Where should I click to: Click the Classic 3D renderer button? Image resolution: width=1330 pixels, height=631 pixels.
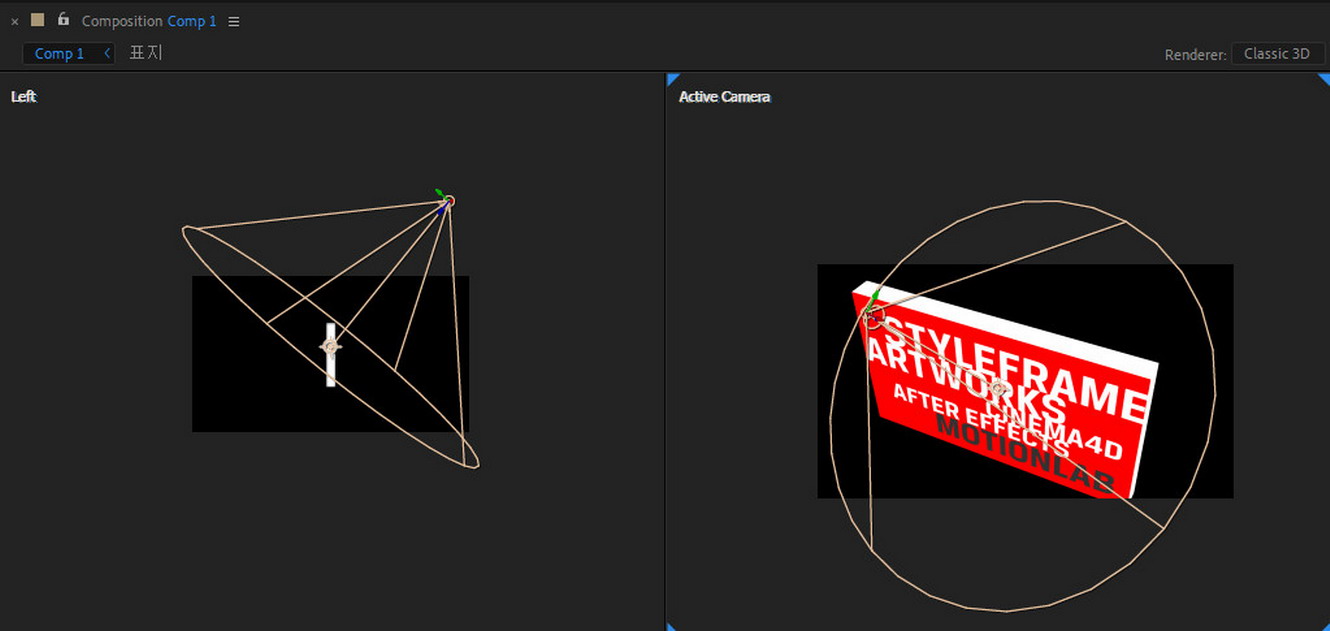1277,54
